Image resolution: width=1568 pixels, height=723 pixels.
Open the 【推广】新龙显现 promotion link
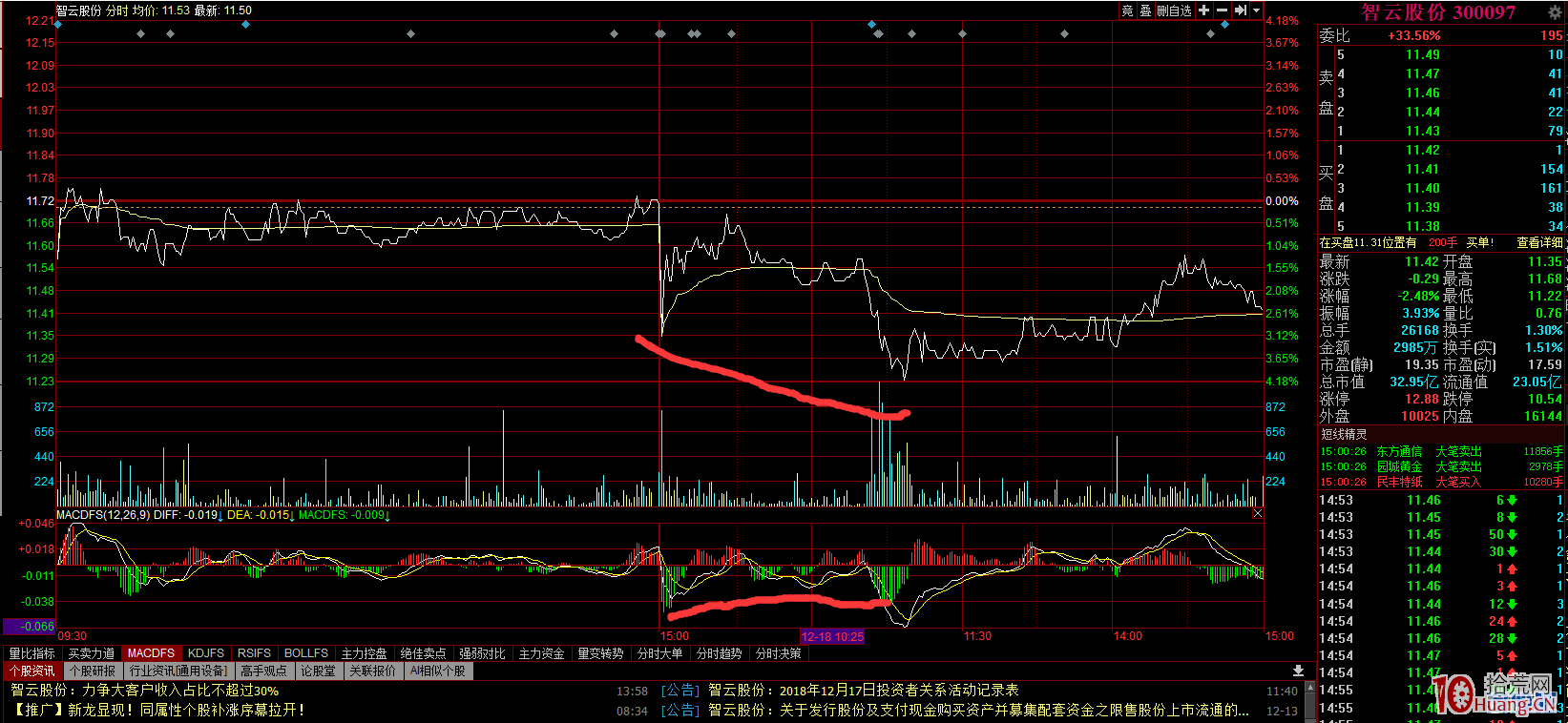click(159, 710)
